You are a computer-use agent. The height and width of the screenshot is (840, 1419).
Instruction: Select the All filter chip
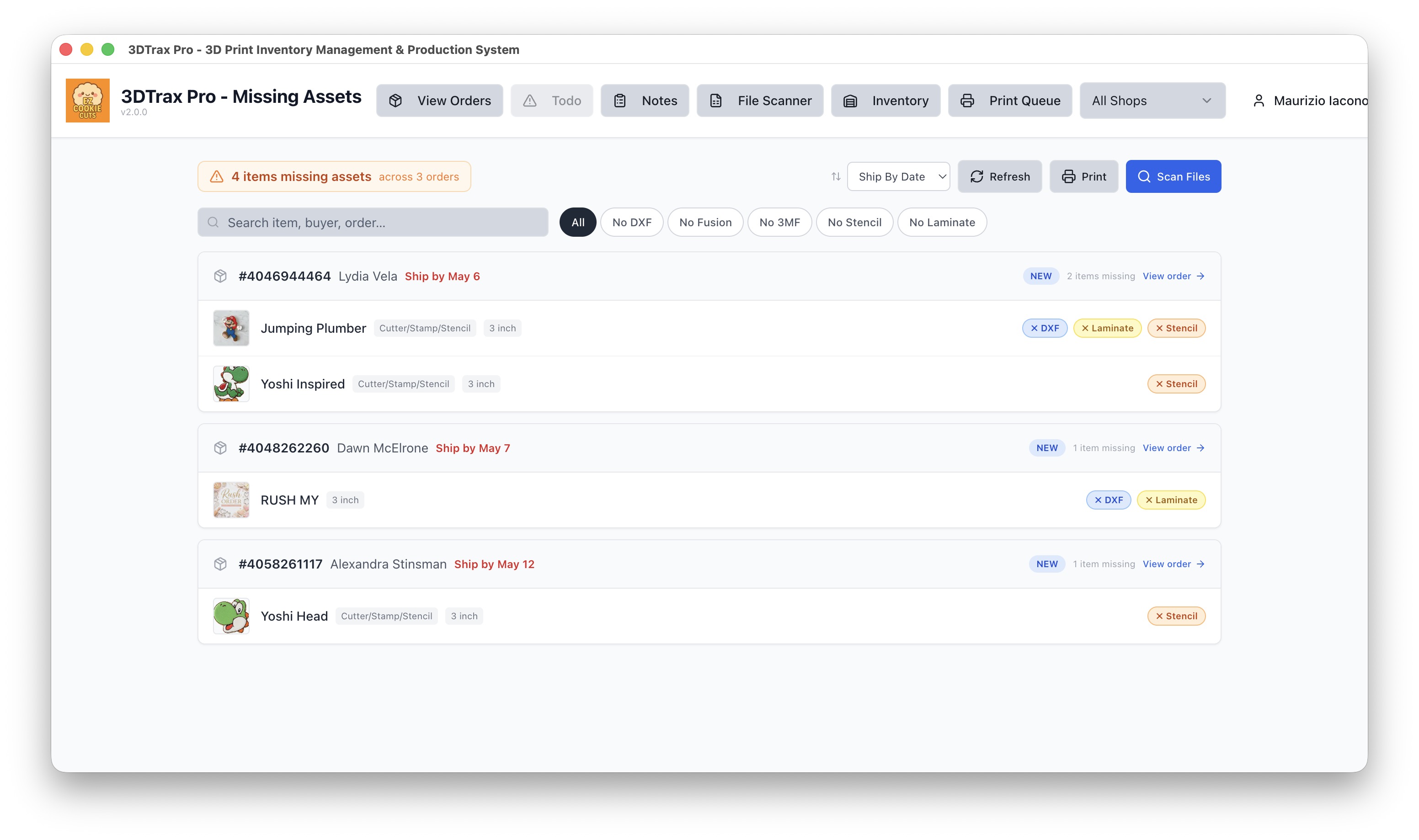[577, 223]
